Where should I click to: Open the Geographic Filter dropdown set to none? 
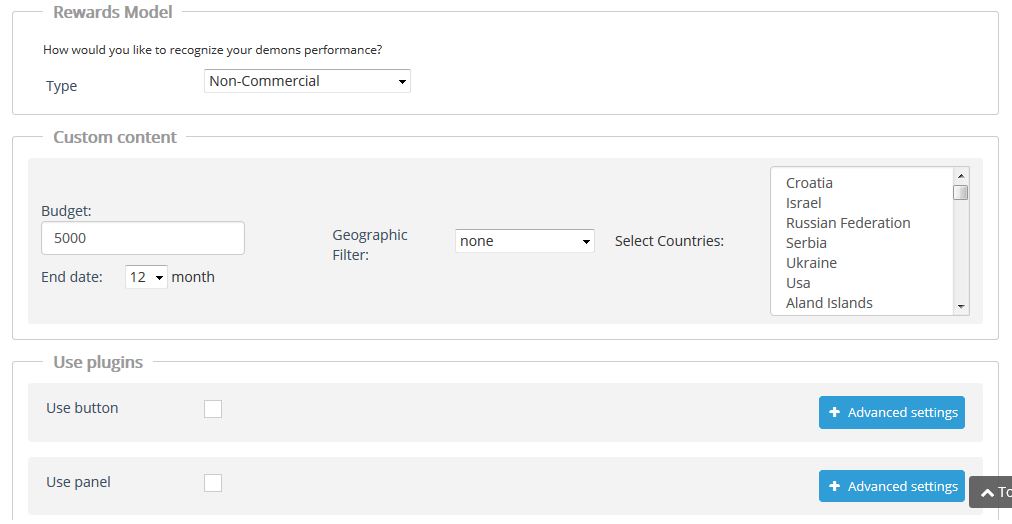[525, 241]
